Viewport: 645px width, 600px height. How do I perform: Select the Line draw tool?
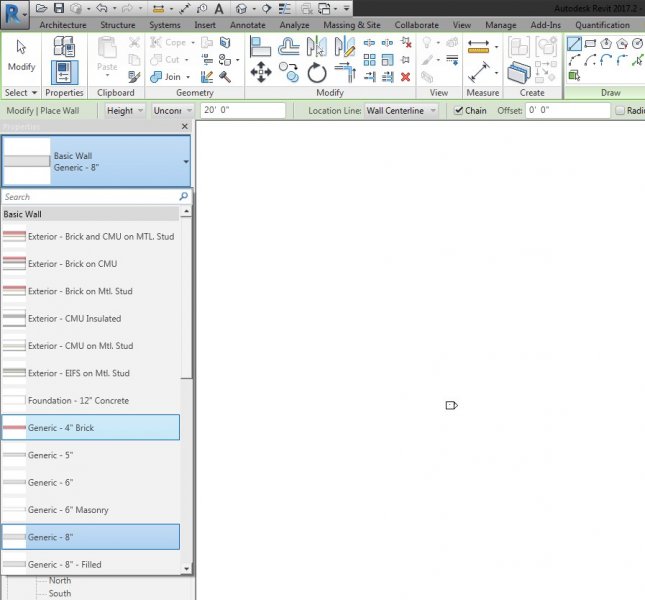tap(574, 43)
